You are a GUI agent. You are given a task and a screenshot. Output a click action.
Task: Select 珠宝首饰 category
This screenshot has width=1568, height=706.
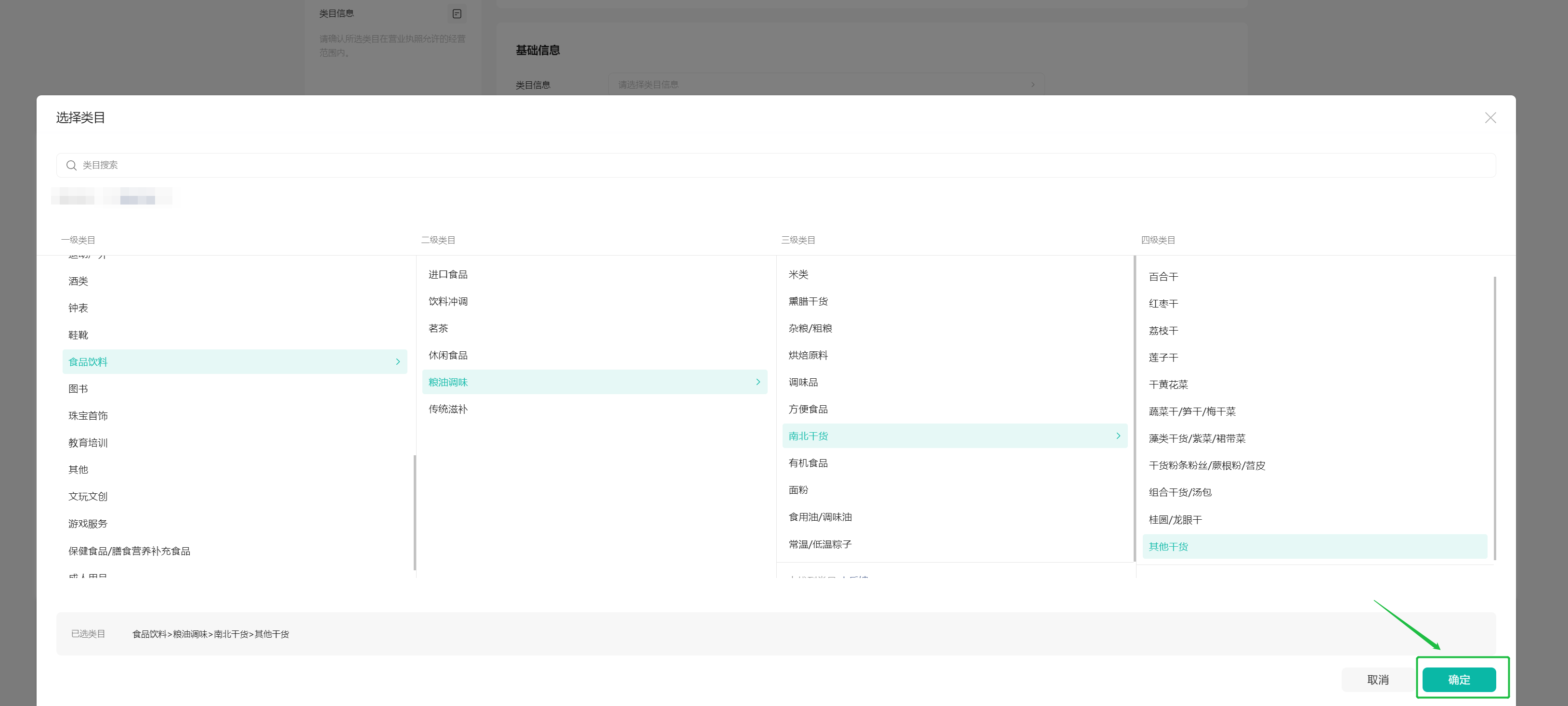[88, 416]
